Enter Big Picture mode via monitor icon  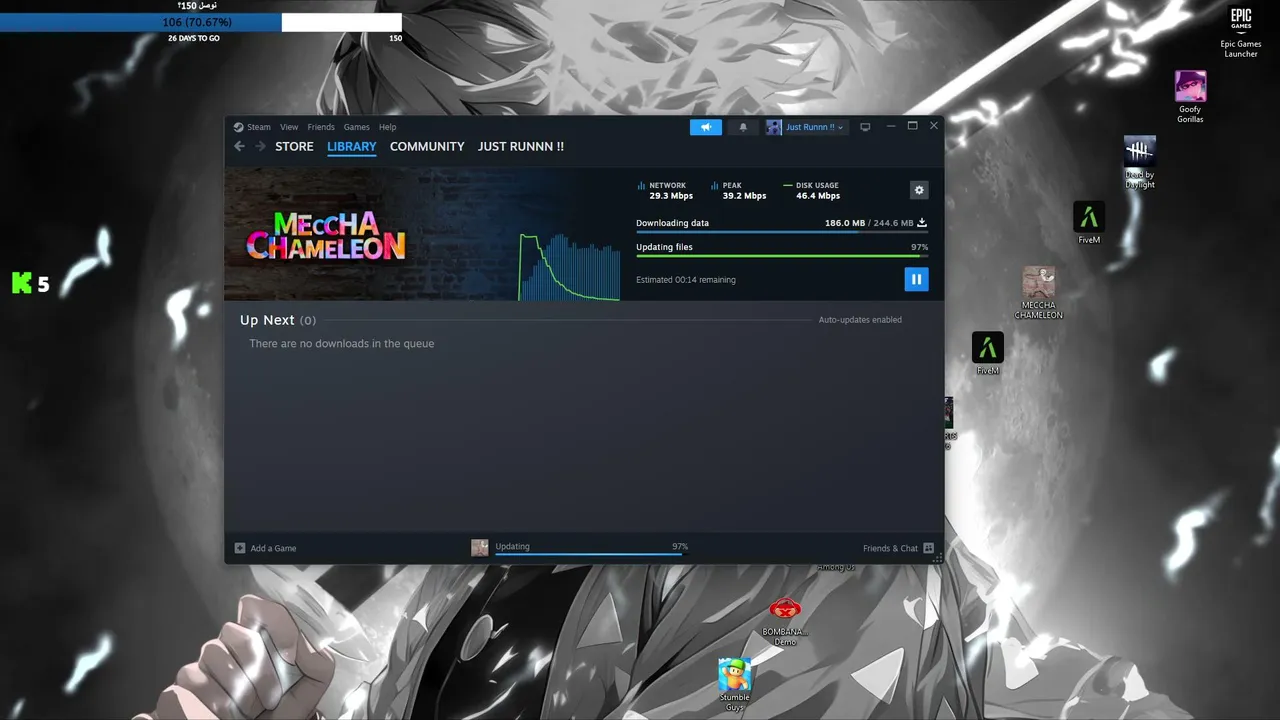tap(865, 127)
